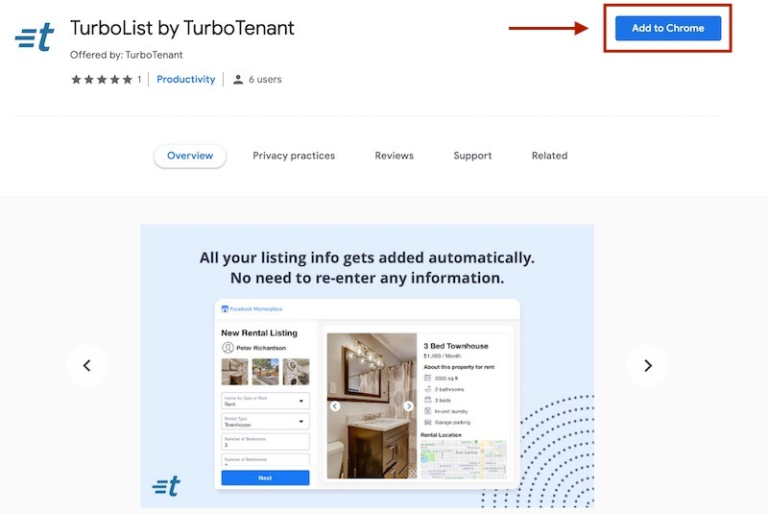The width and height of the screenshot is (768, 514).
Task: Click the 3 Bed Townhouse heading
Action: (x=456, y=346)
